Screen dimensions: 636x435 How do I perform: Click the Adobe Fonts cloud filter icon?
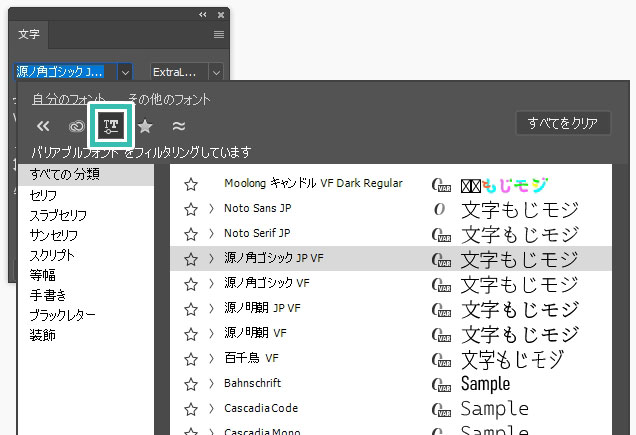pos(76,126)
